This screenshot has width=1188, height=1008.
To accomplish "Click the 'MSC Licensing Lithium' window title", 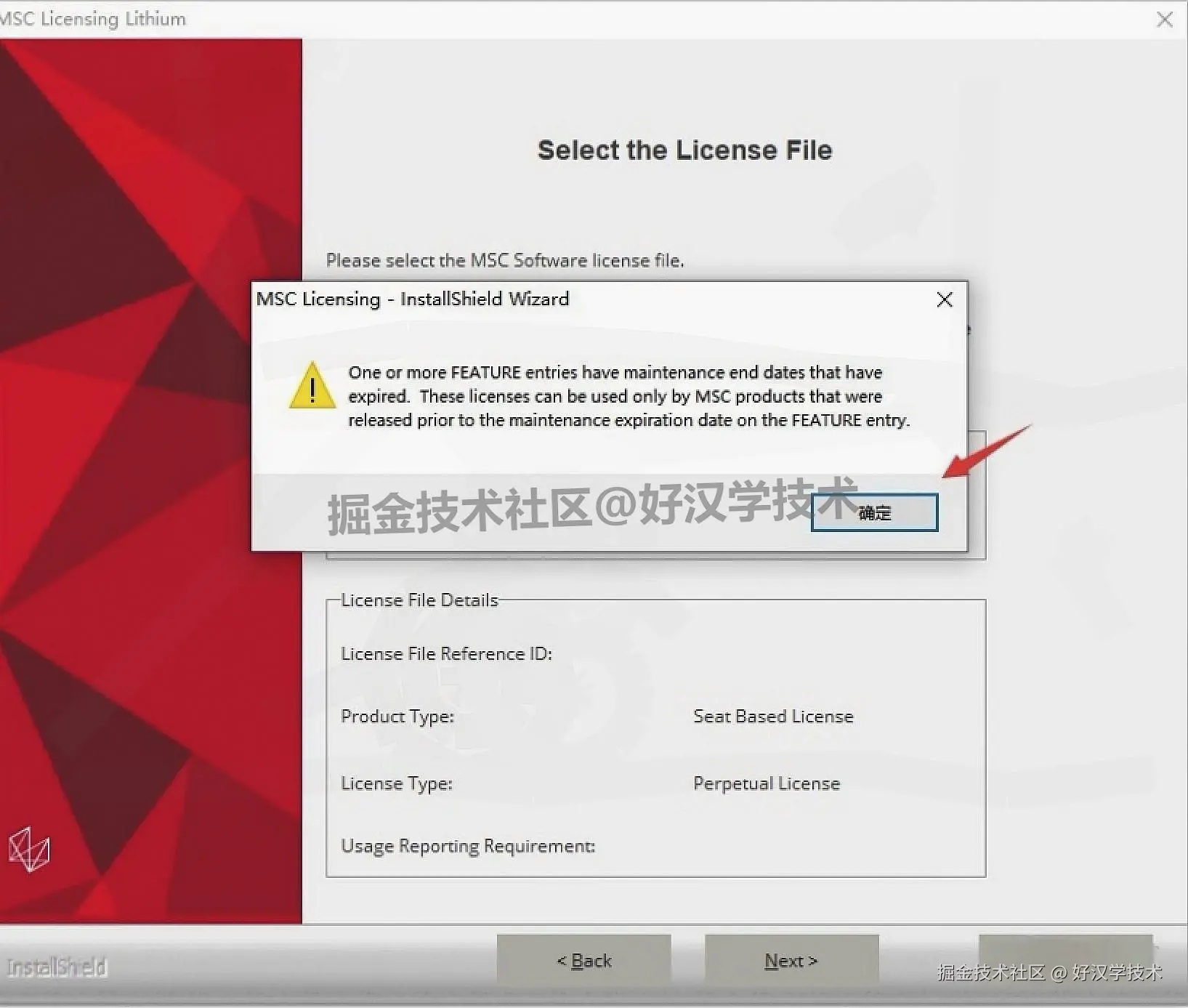I will coord(93,19).
